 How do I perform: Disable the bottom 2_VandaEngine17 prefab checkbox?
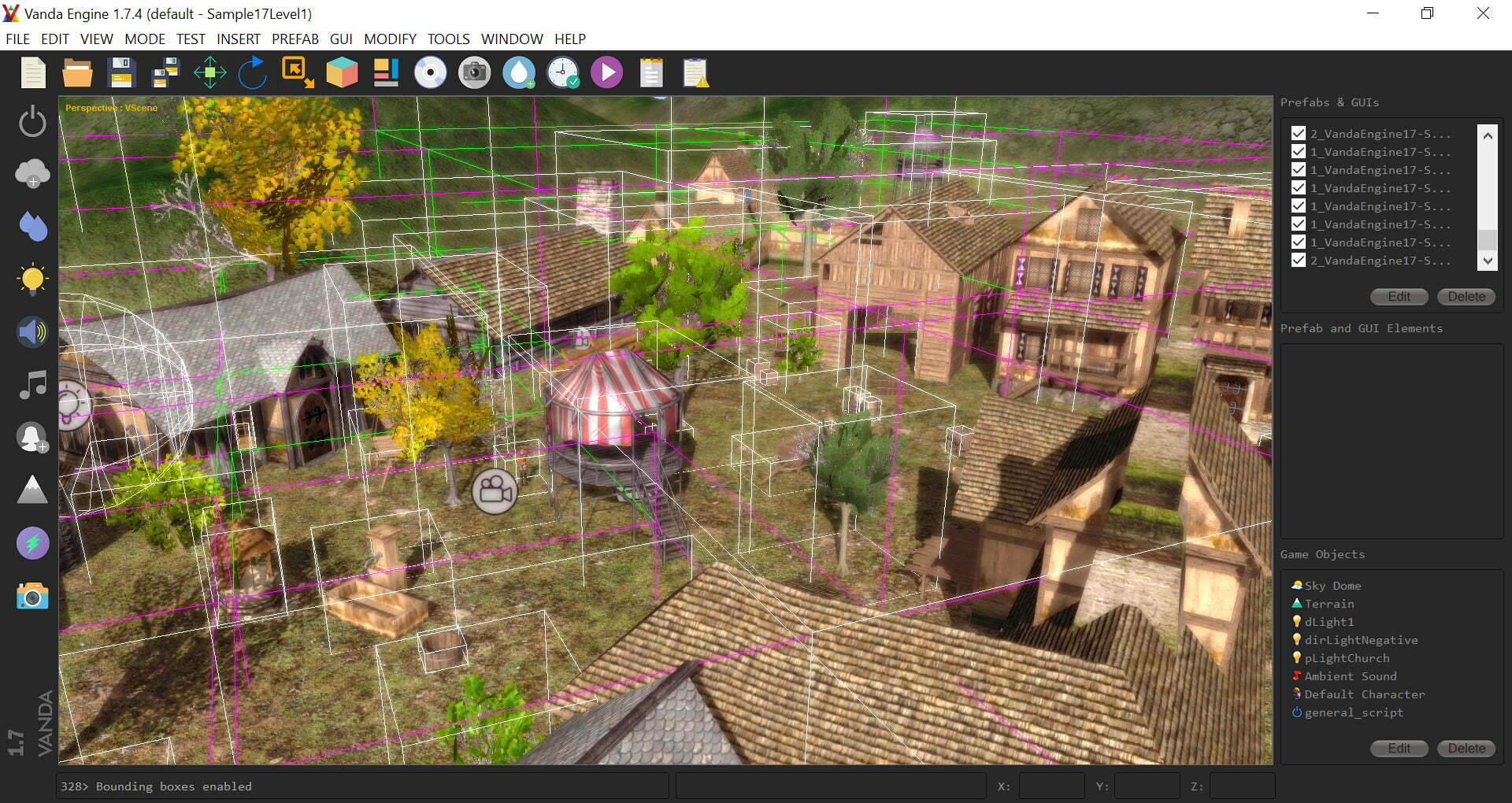coord(1298,261)
